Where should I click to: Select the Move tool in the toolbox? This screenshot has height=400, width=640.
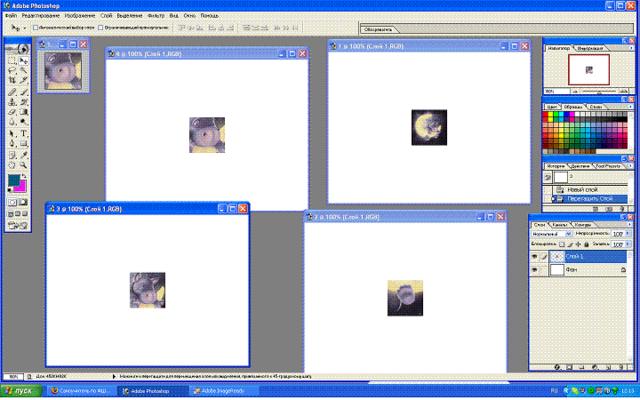tap(24, 60)
